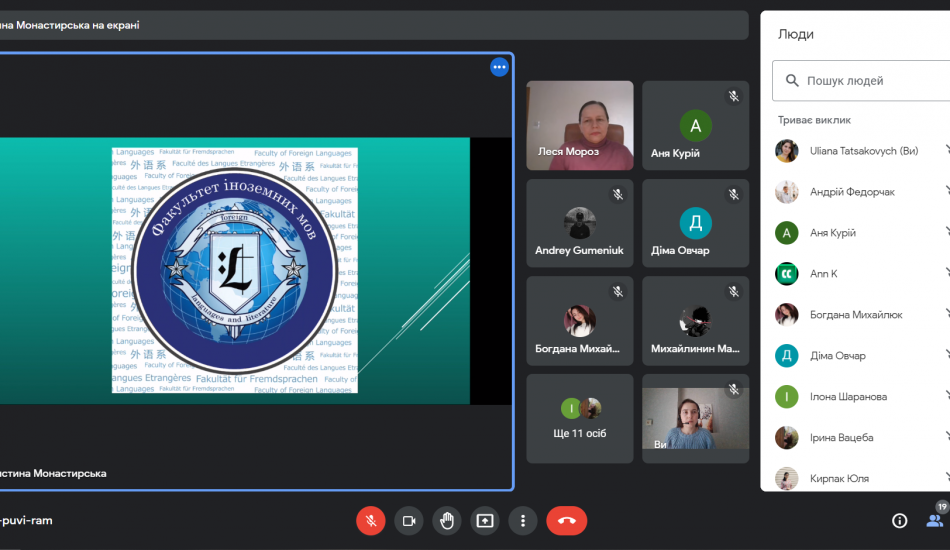Open the meeting details info icon
This screenshot has width=950, height=550.
click(899, 520)
